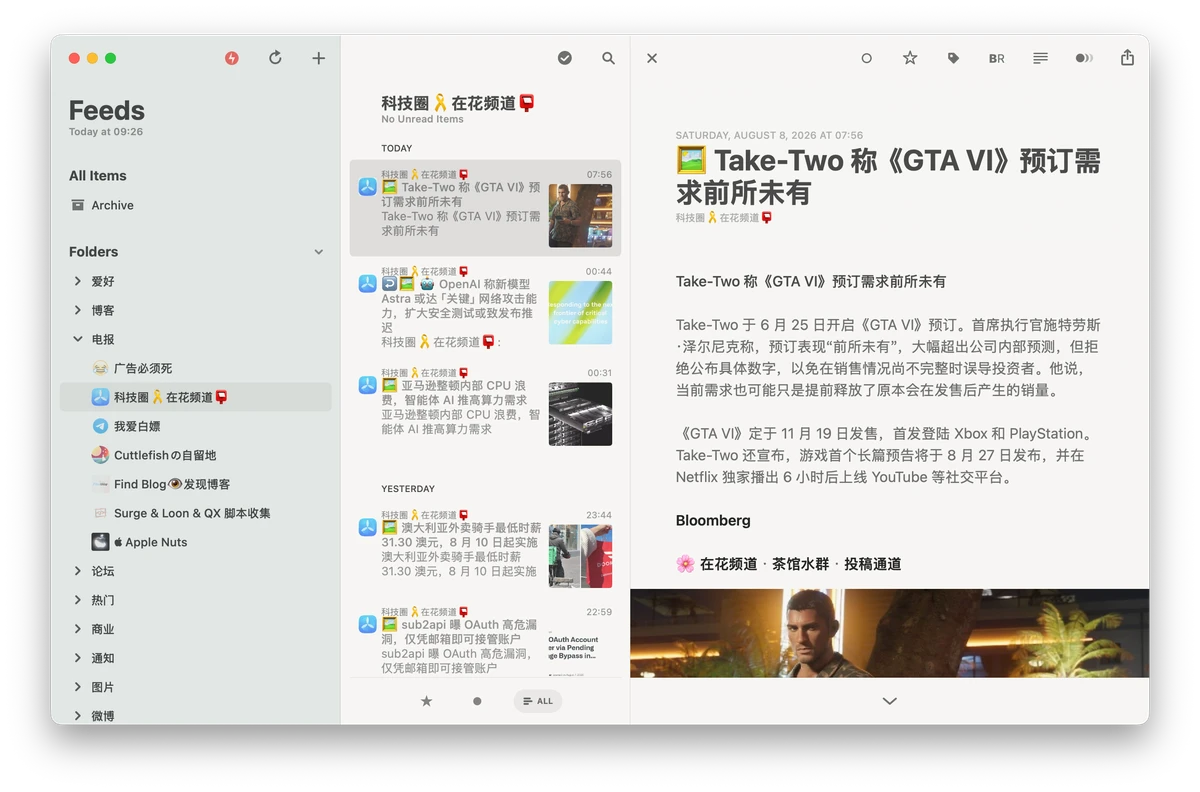Click the Take-Two article headline
The width and height of the screenshot is (1200, 792).
(888, 176)
